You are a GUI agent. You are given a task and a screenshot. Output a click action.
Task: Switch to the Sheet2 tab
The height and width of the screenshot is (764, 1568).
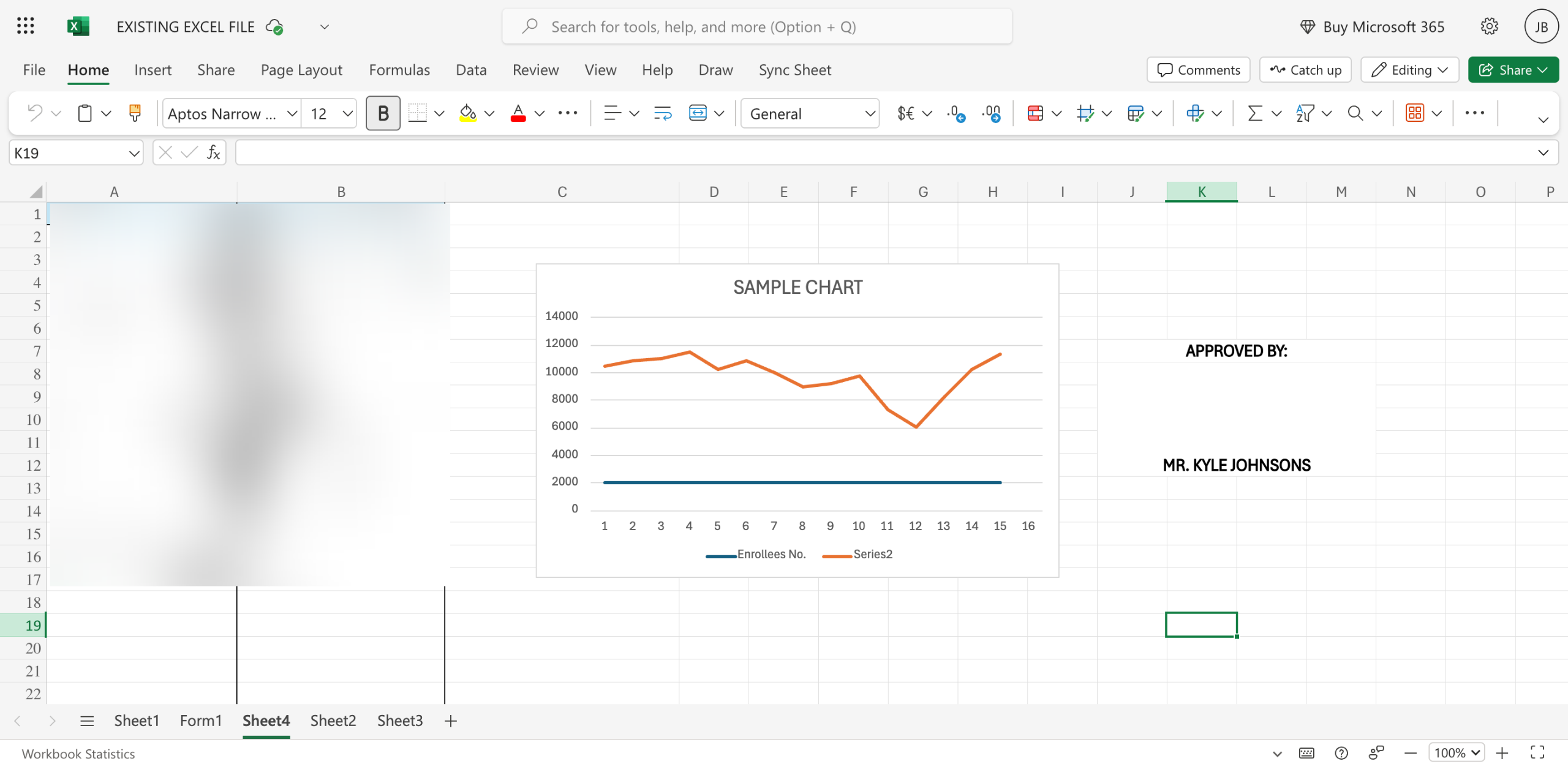point(333,721)
